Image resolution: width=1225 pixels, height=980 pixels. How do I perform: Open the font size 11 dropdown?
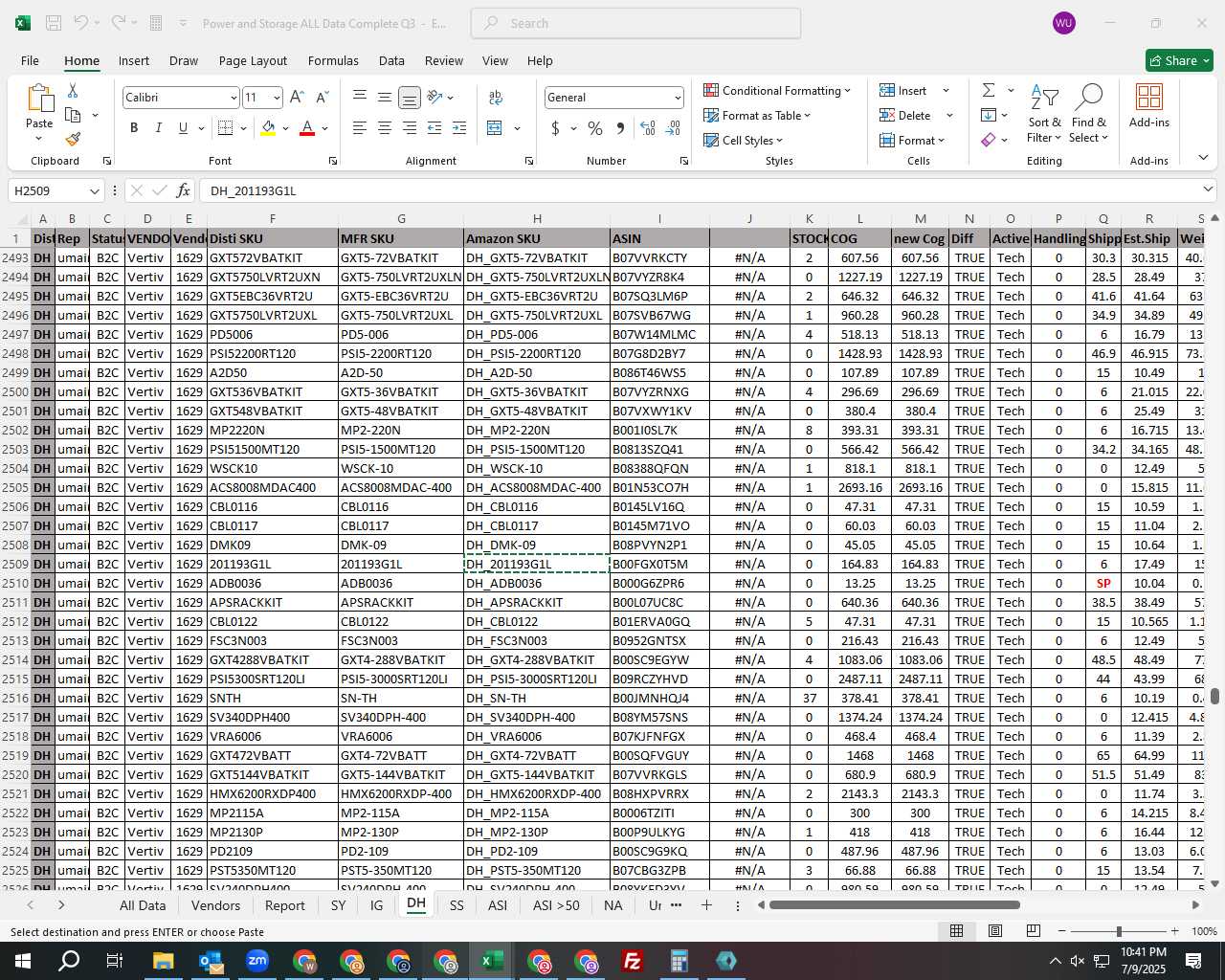click(x=277, y=98)
